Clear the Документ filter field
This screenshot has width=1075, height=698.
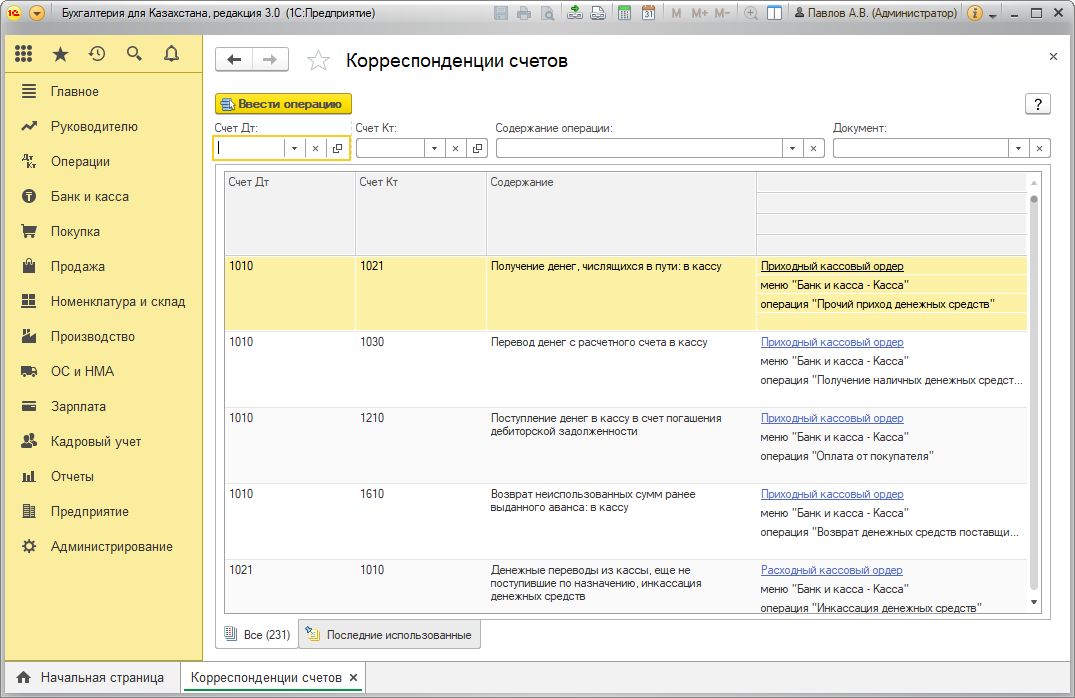pos(1040,148)
